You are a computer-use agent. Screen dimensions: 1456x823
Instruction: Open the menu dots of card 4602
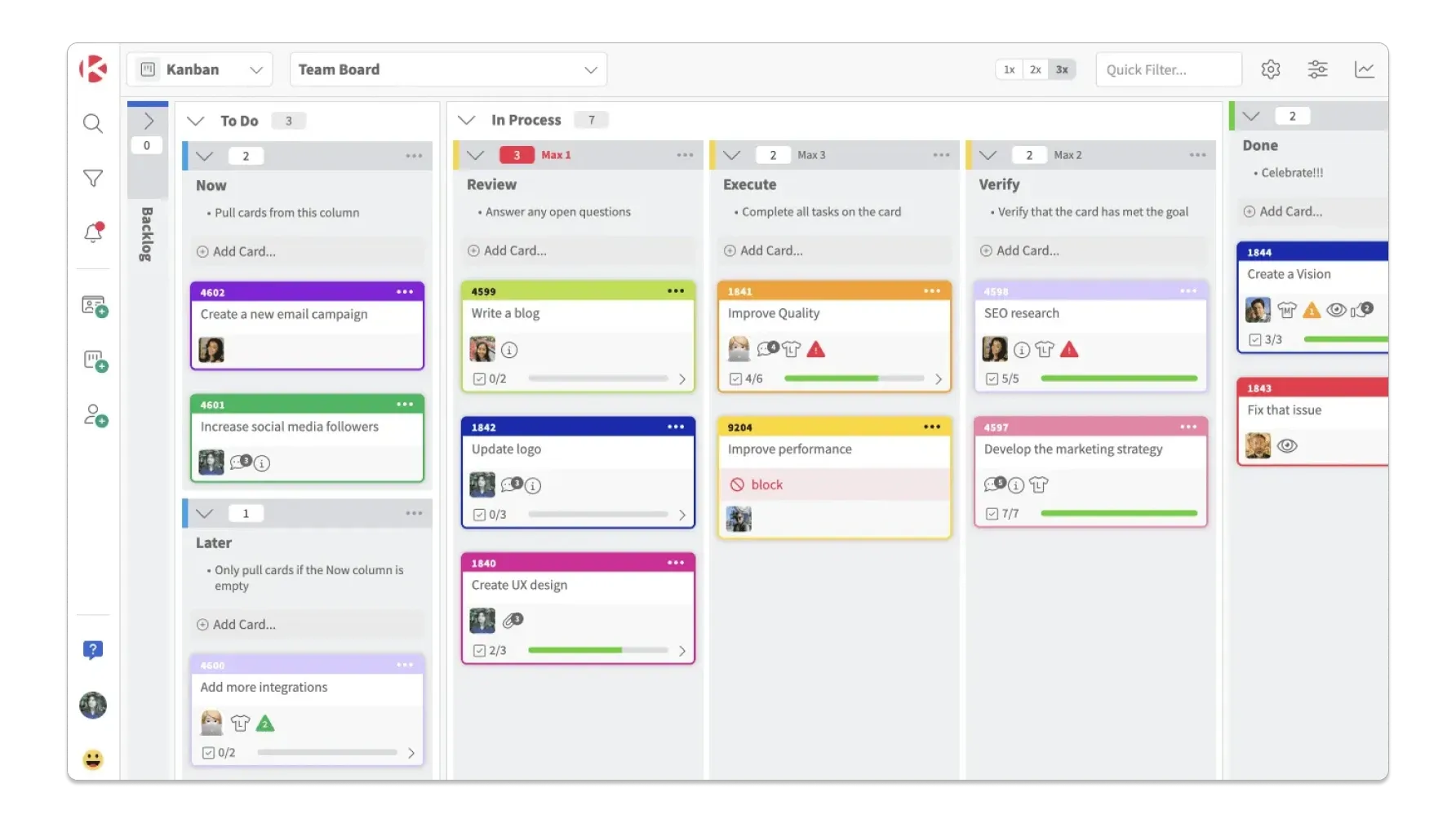tap(405, 291)
